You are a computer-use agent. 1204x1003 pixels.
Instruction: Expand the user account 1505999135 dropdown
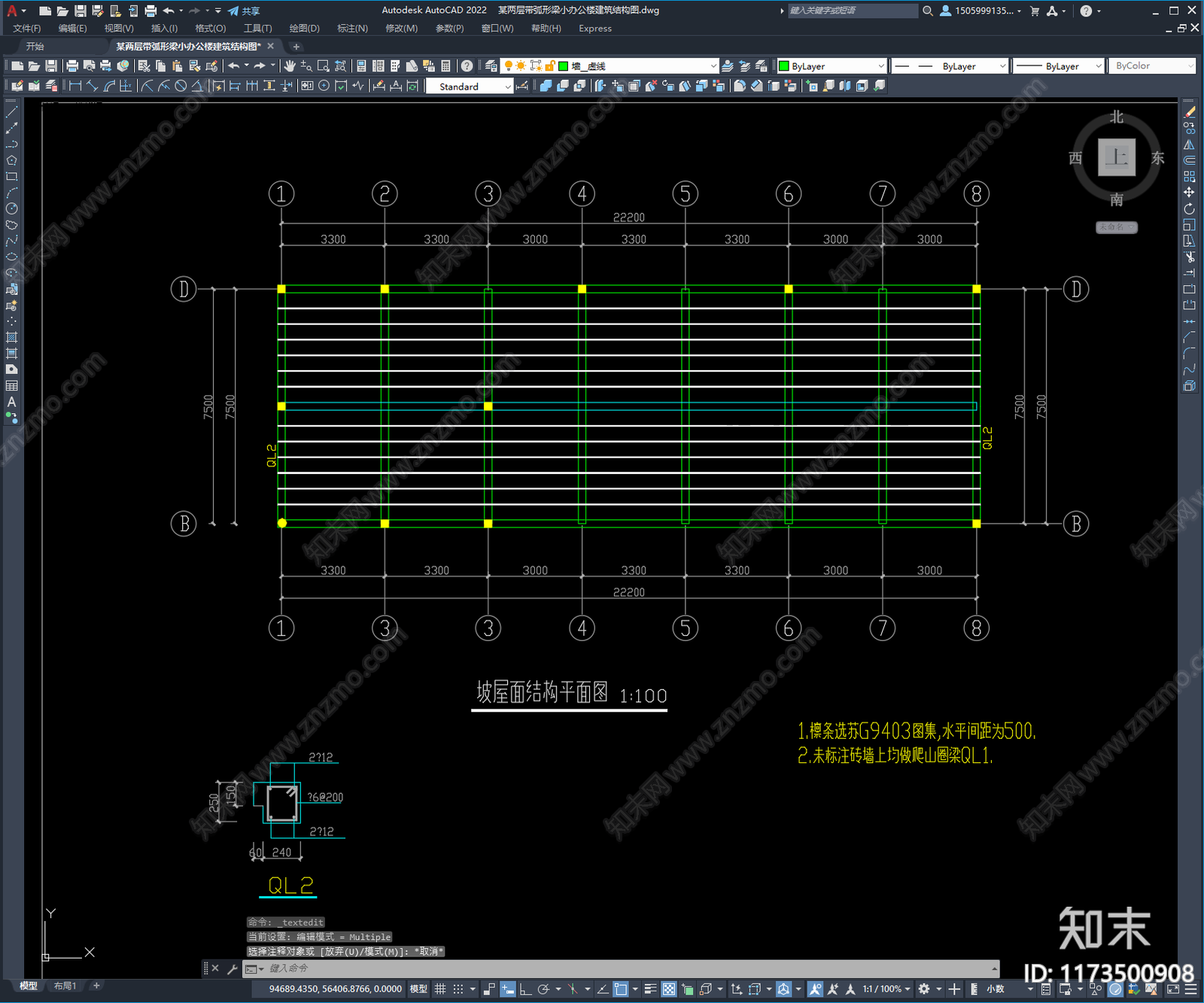tap(1020, 11)
